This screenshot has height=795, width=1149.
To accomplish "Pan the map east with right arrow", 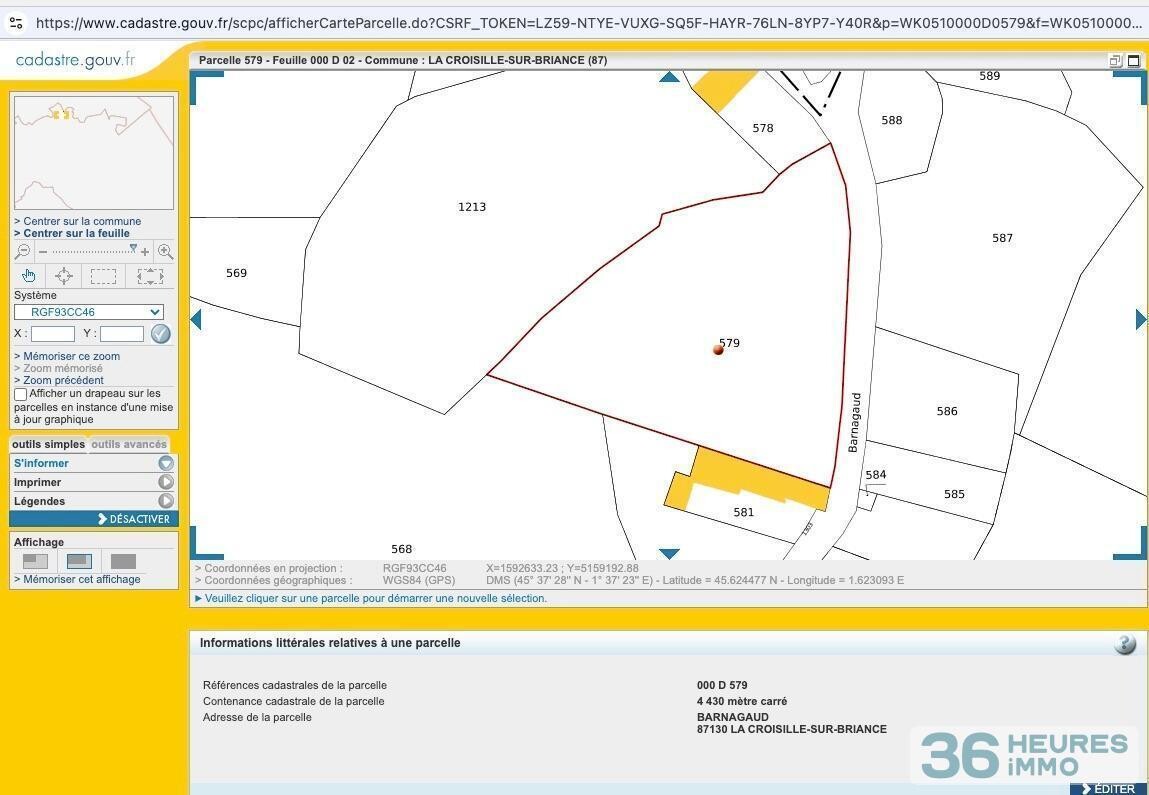I will 1140,319.
